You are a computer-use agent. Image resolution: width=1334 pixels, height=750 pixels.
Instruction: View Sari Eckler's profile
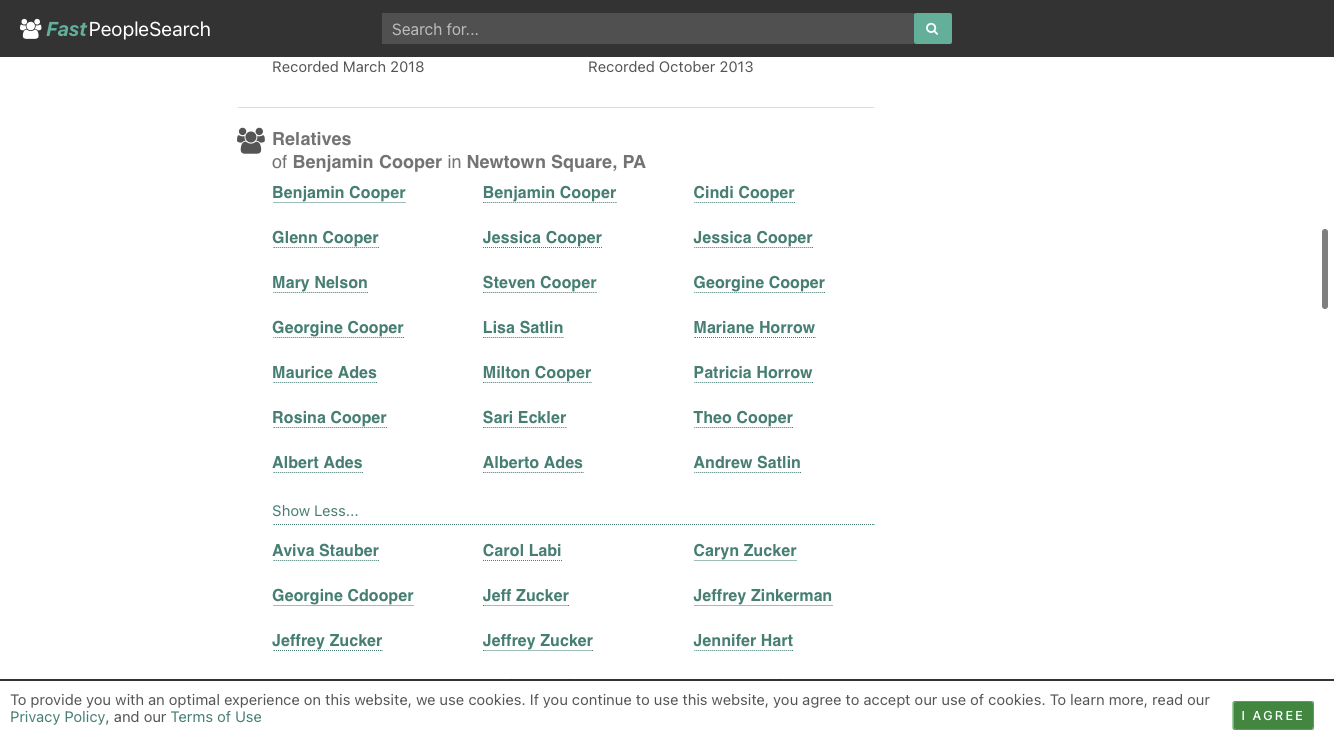524,418
